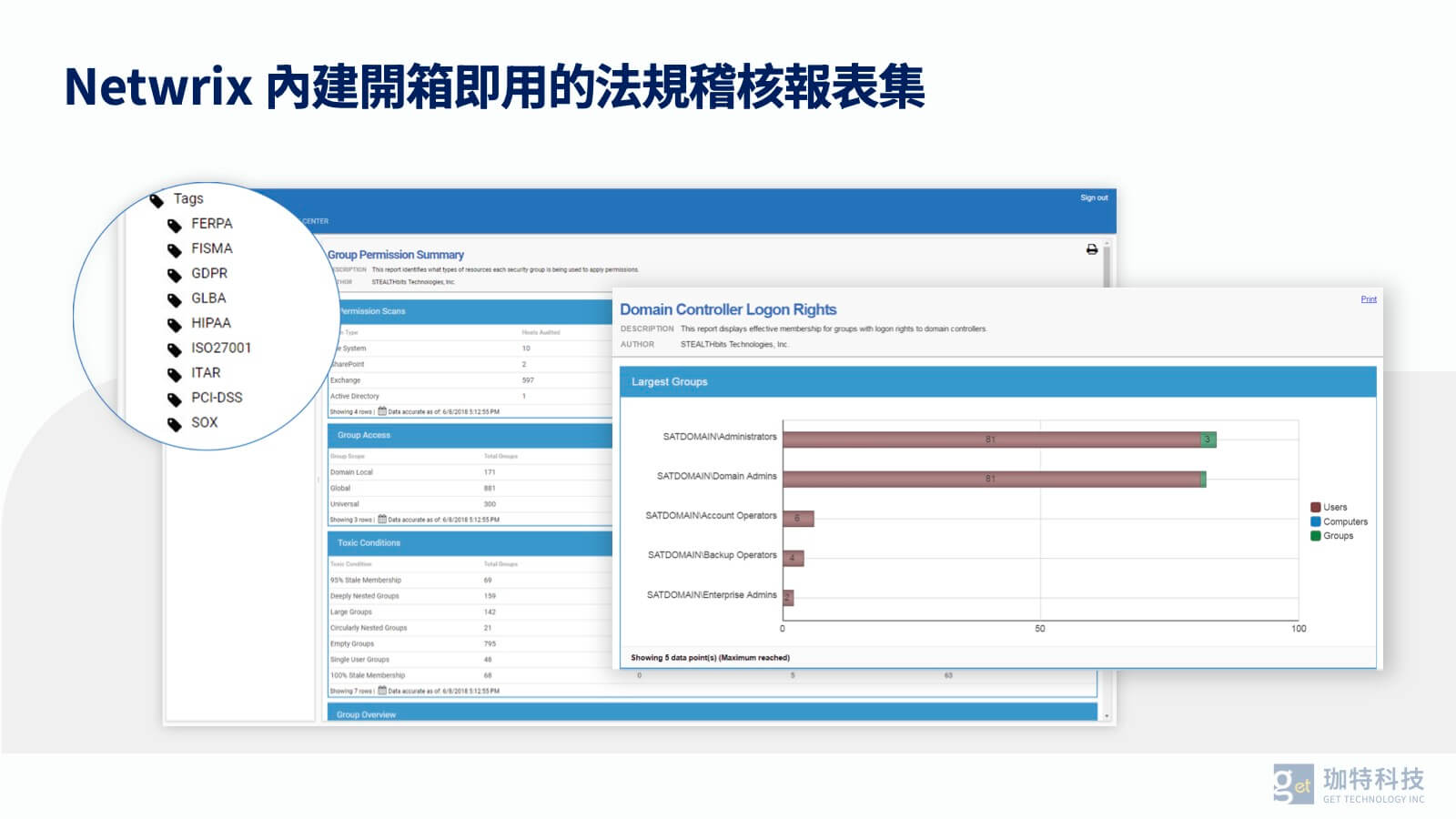Click the tag icon beside HIPAA
The width and height of the screenshot is (1456, 819).
(175, 324)
